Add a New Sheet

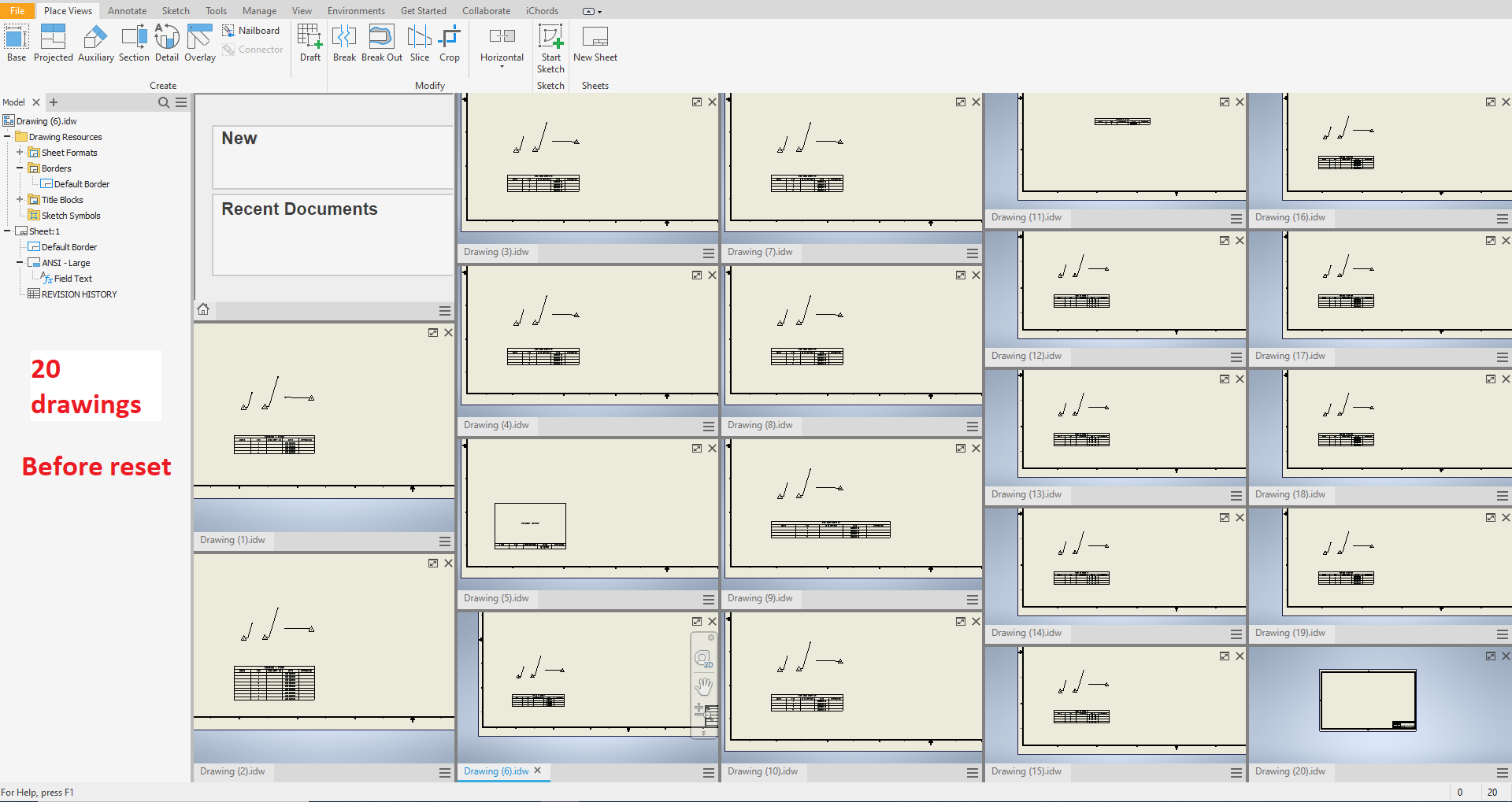click(x=595, y=43)
